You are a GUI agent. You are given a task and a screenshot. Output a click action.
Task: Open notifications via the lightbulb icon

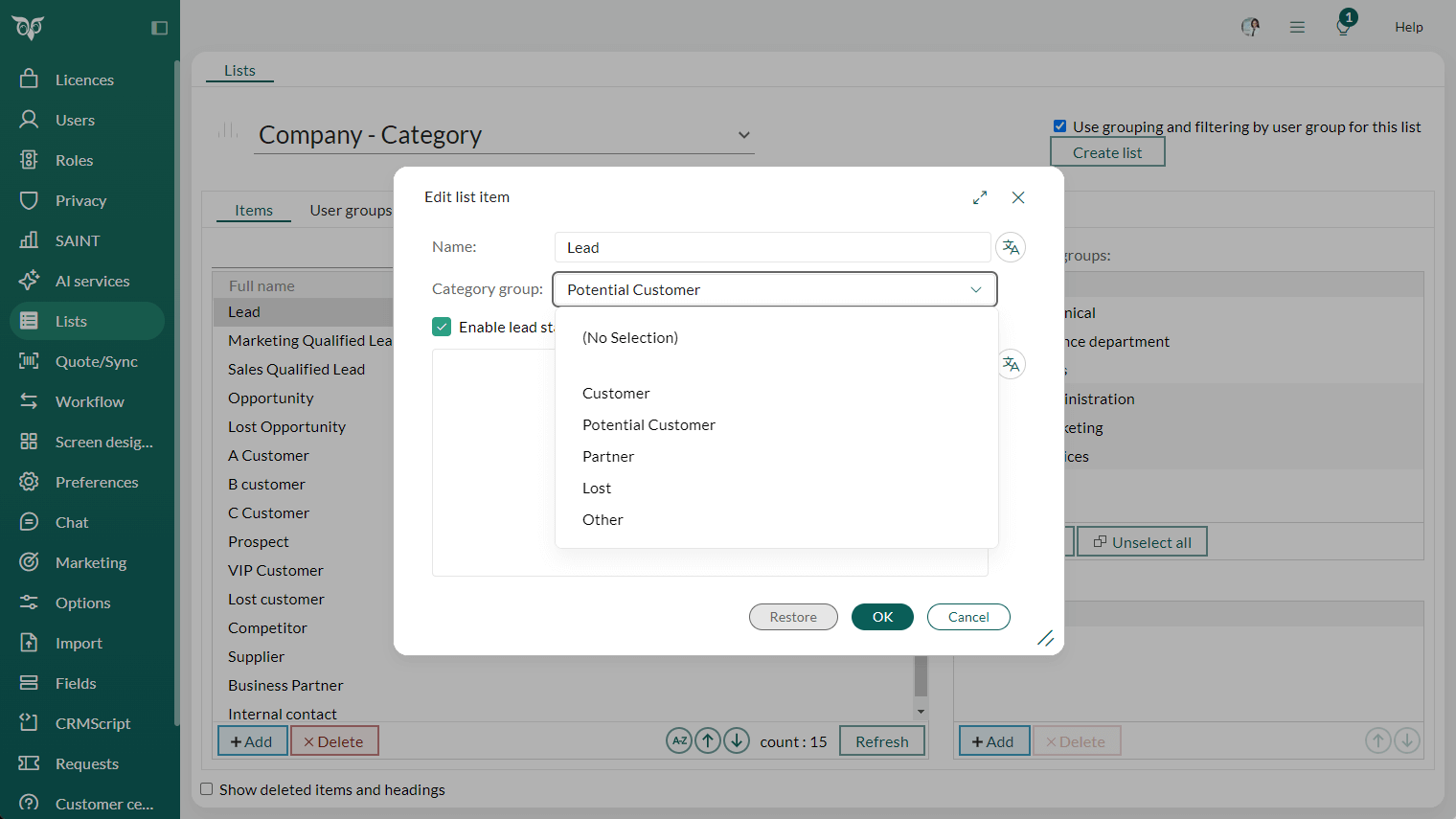pyautogui.click(x=1343, y=27)
